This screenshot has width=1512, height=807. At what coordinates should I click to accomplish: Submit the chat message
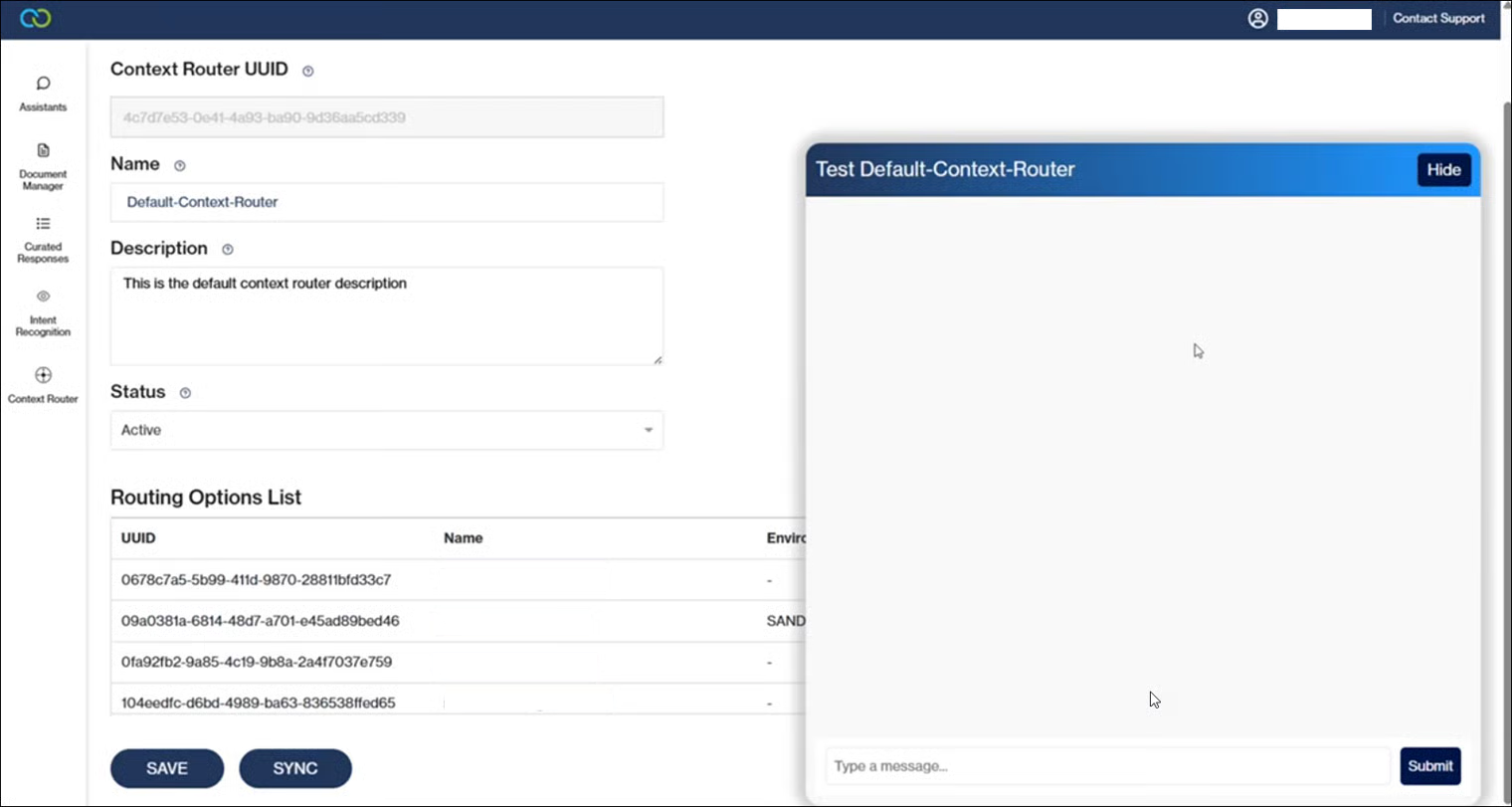tap(1429, 766)
